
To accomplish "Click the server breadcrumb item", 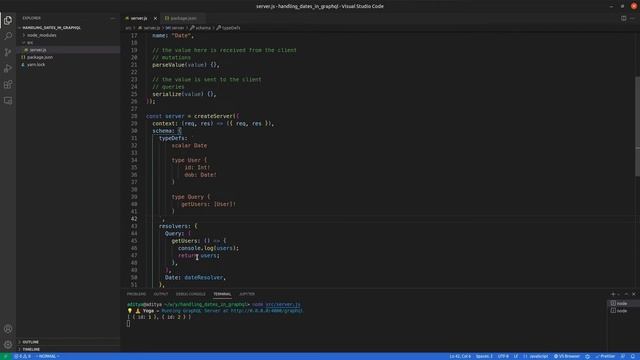I will tap(175, 28).
